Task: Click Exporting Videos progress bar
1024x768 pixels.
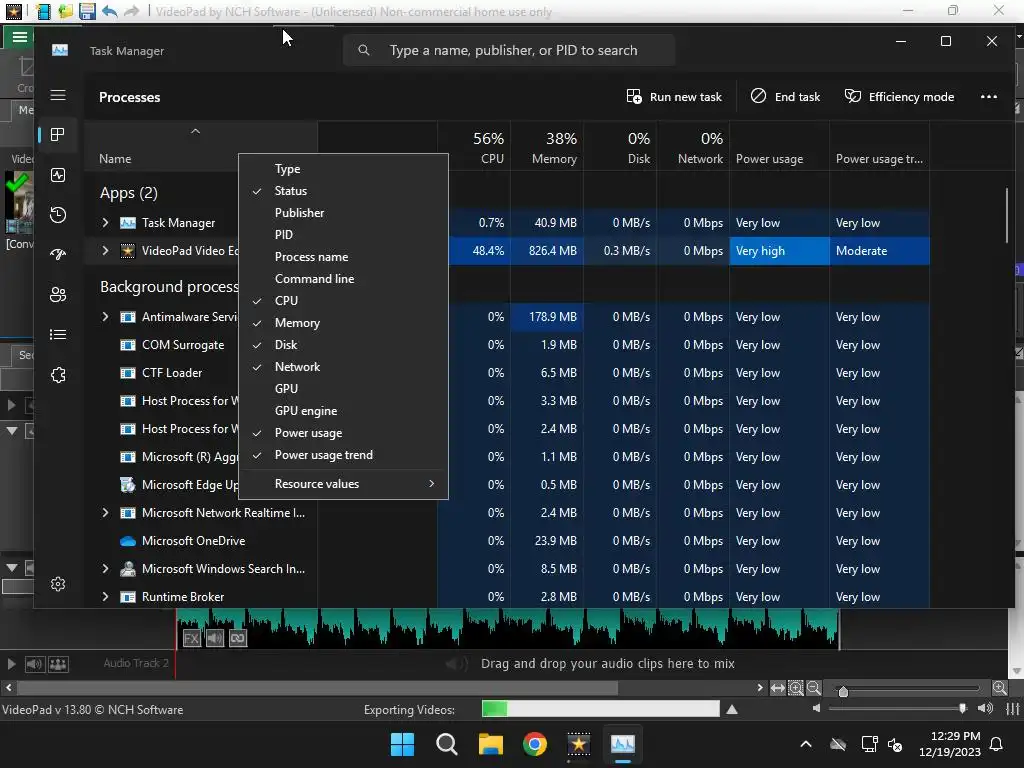Action: [600, 709]
